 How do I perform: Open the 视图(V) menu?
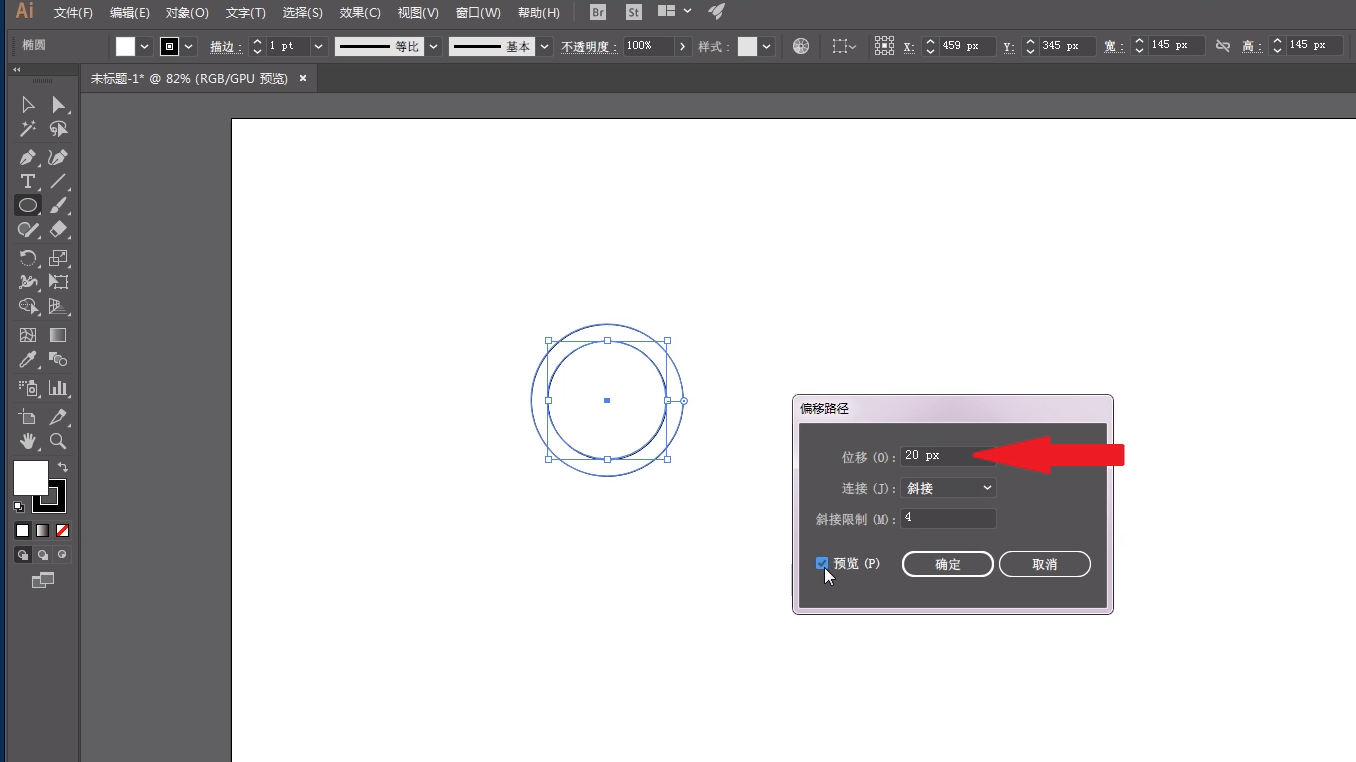point(418,13)
